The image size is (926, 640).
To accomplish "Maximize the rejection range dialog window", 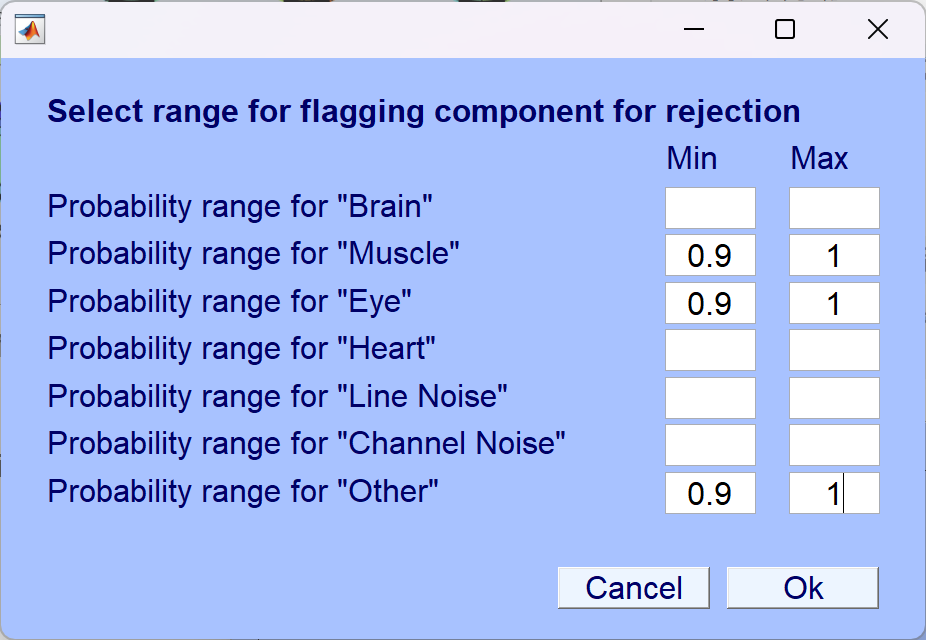I will point(785,29).
